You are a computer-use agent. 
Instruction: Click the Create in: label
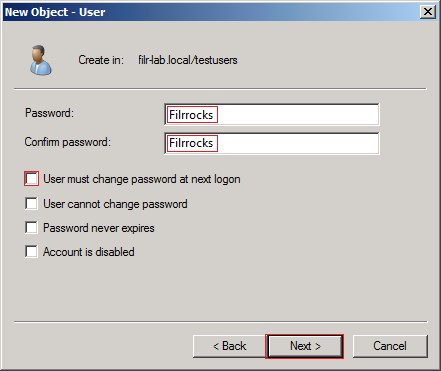pyautogui.click(x=101, y=60)
